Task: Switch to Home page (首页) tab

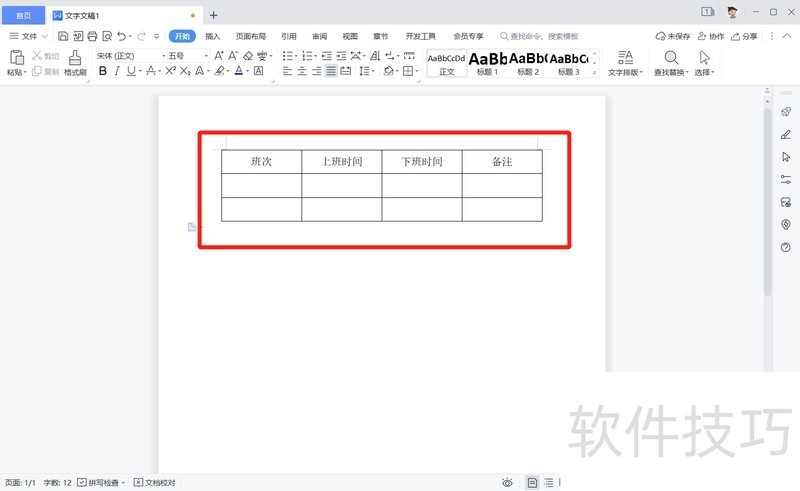Action: click(23, 15)
